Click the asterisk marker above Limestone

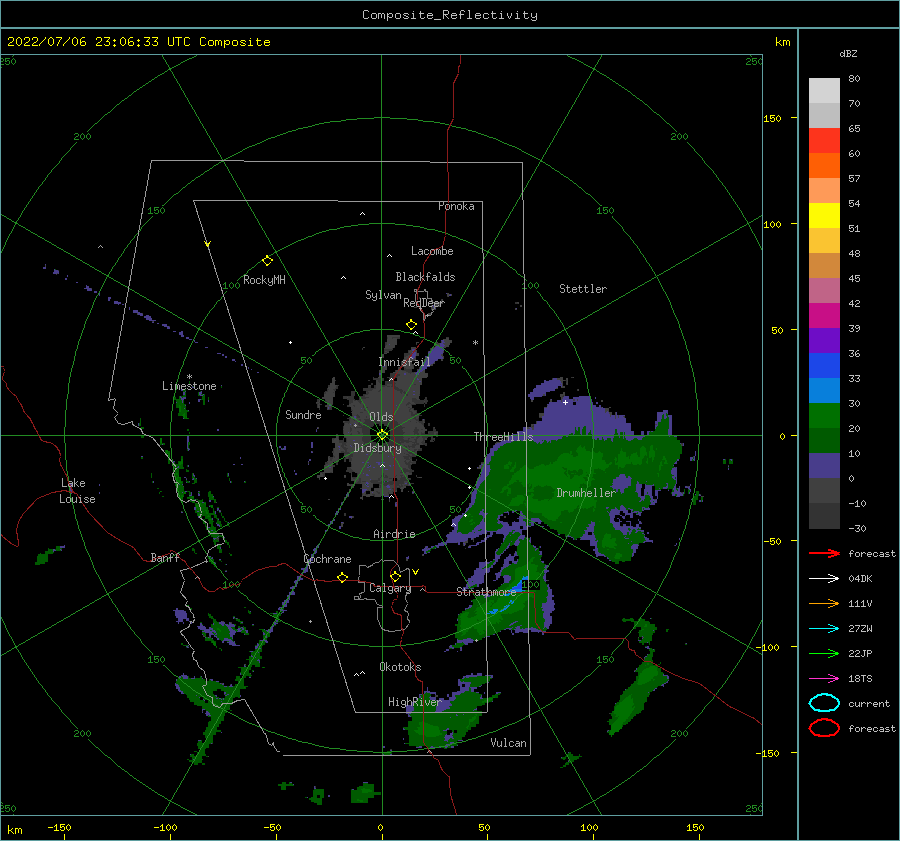click(189, 377)
